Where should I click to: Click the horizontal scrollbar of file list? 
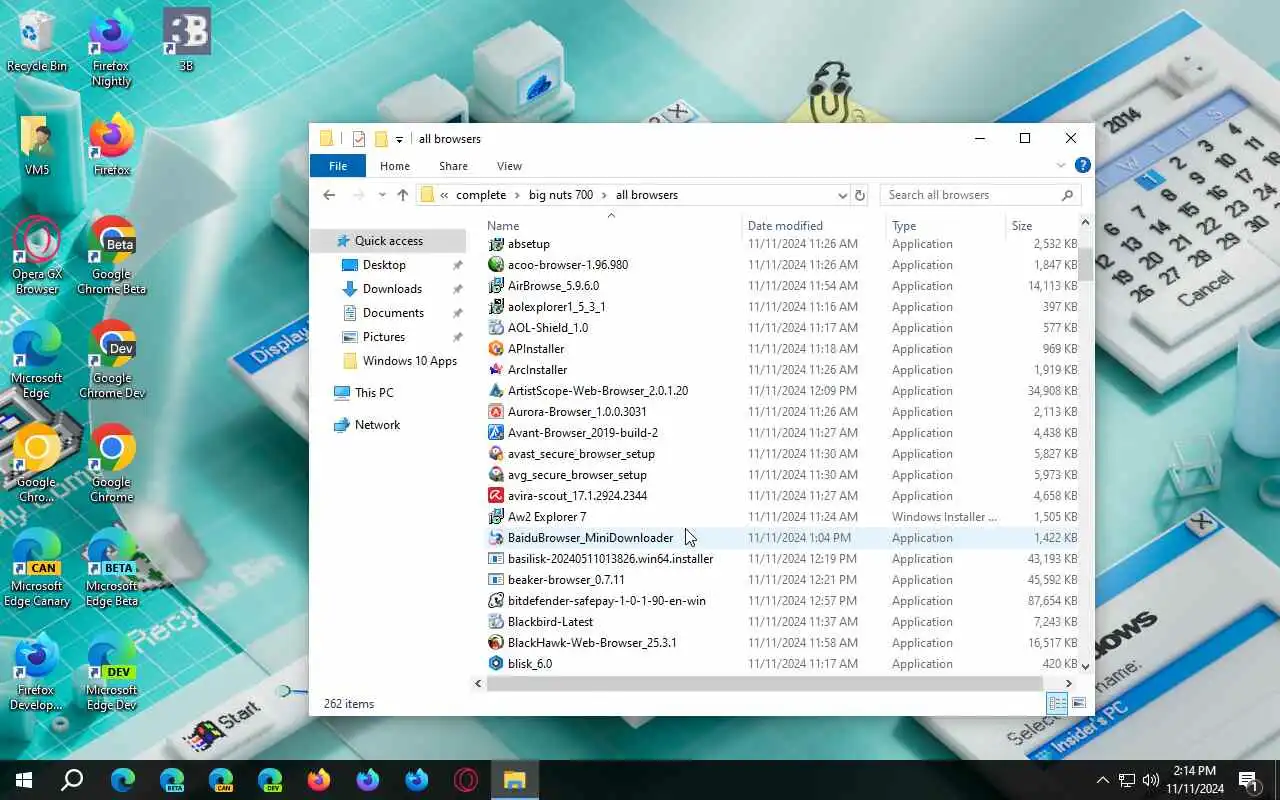(766, 684)
